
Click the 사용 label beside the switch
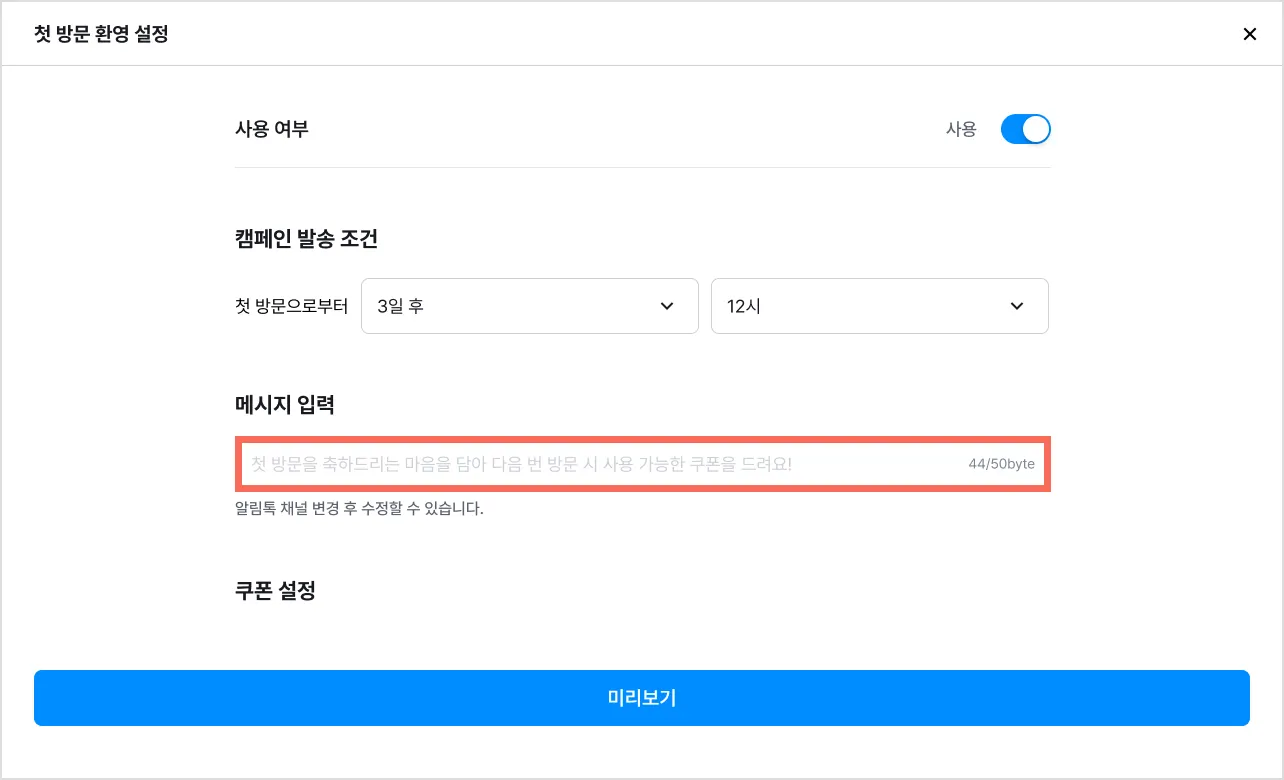961,130
